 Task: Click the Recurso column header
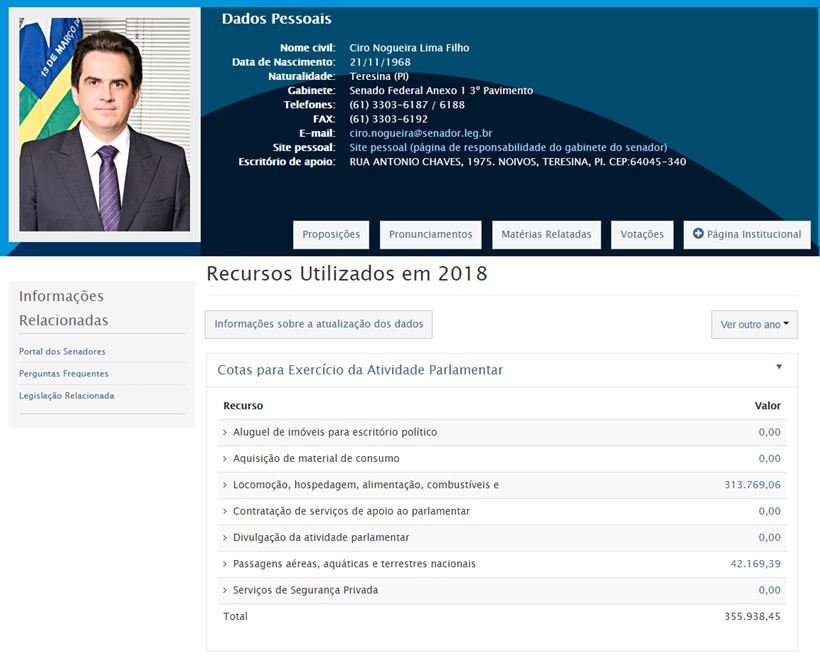coord(243,406)
